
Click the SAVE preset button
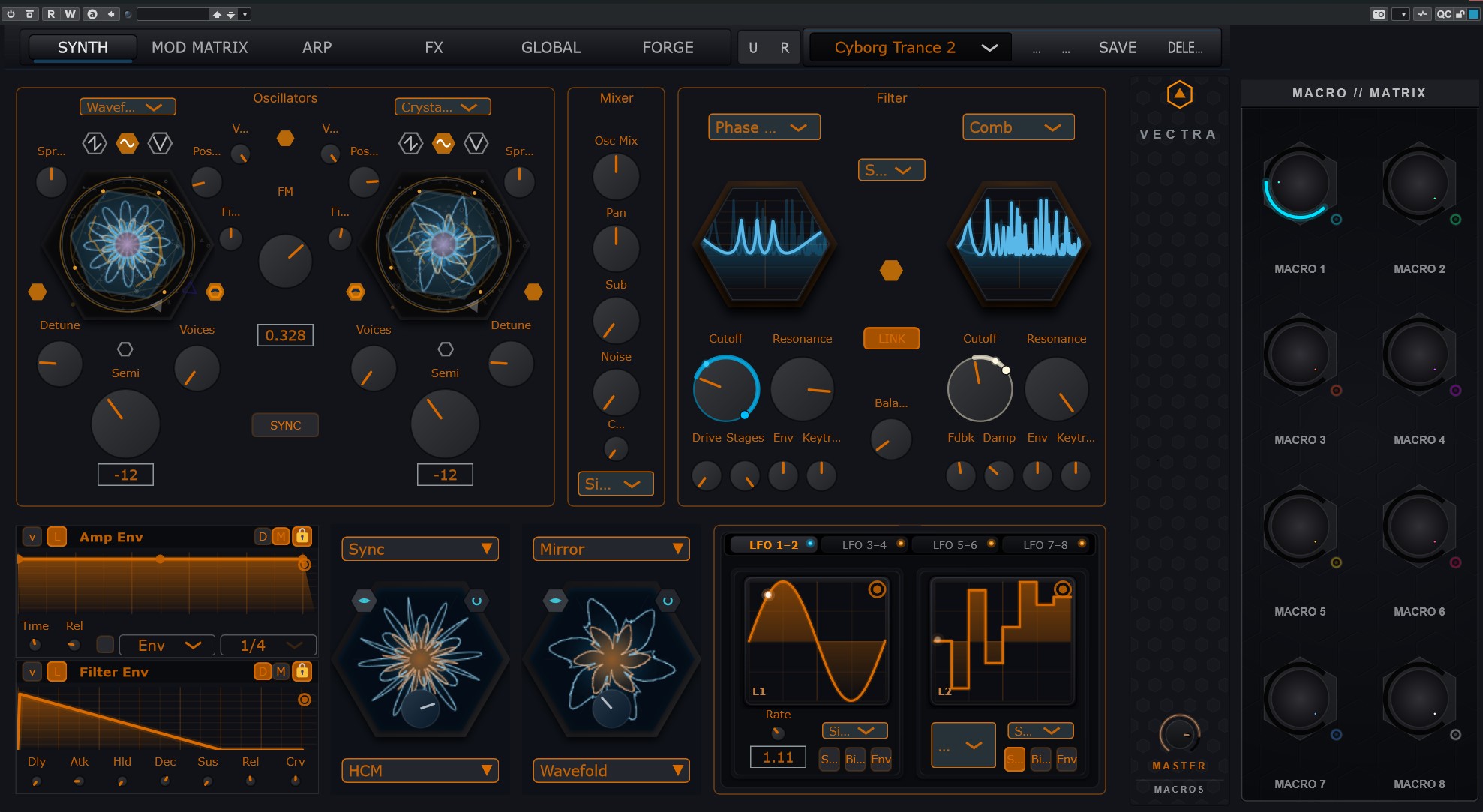click(1117, 48)
